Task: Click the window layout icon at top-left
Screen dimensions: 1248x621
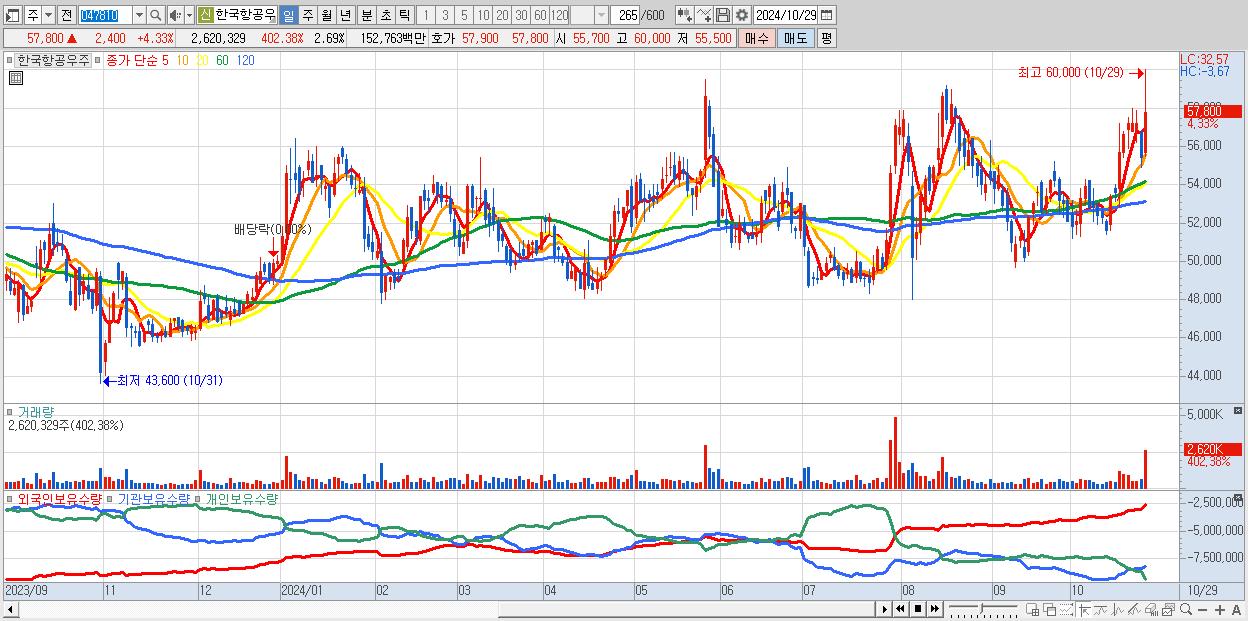Action: pyautogui.click(x=12, y=15)
